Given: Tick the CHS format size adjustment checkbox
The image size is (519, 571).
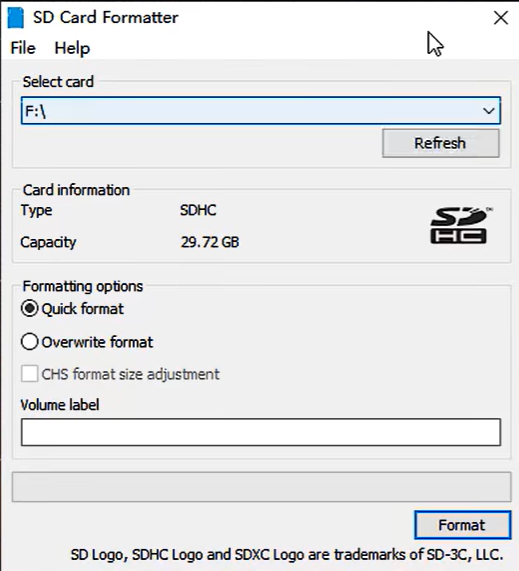Looking at the screenshot, I should [30, 374].
